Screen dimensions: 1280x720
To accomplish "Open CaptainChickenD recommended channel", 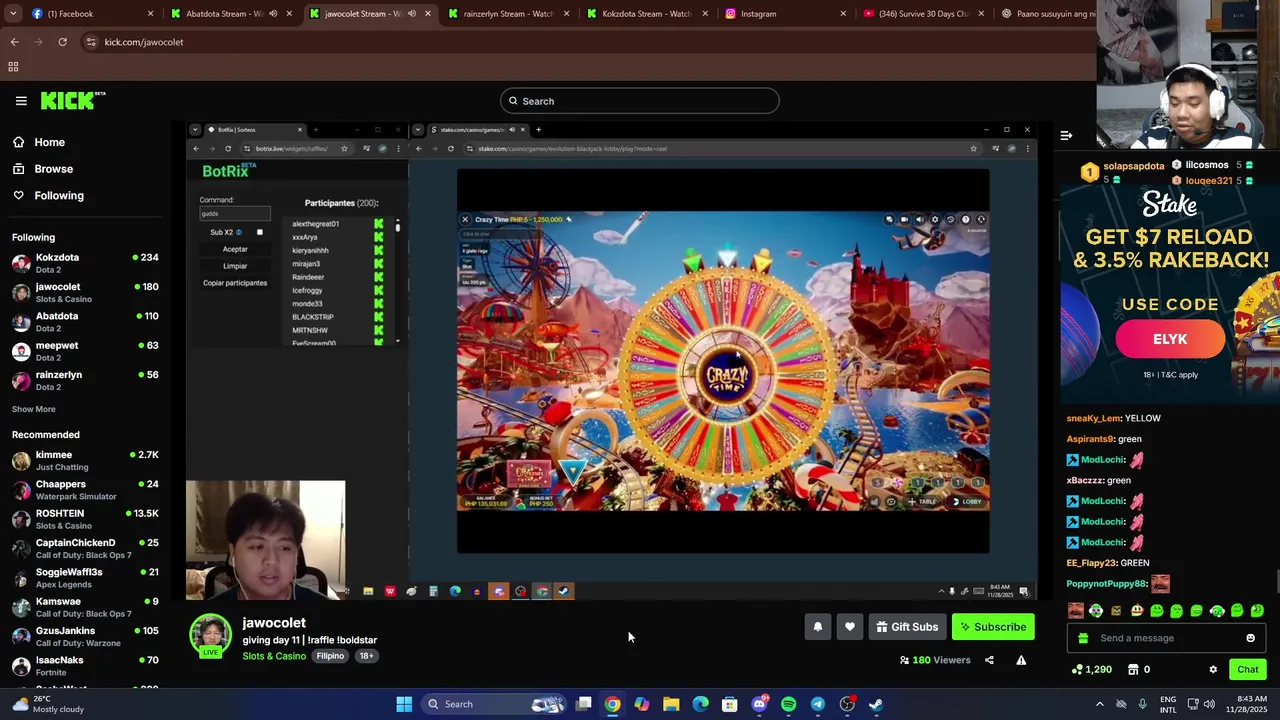I will coord(85,548).
